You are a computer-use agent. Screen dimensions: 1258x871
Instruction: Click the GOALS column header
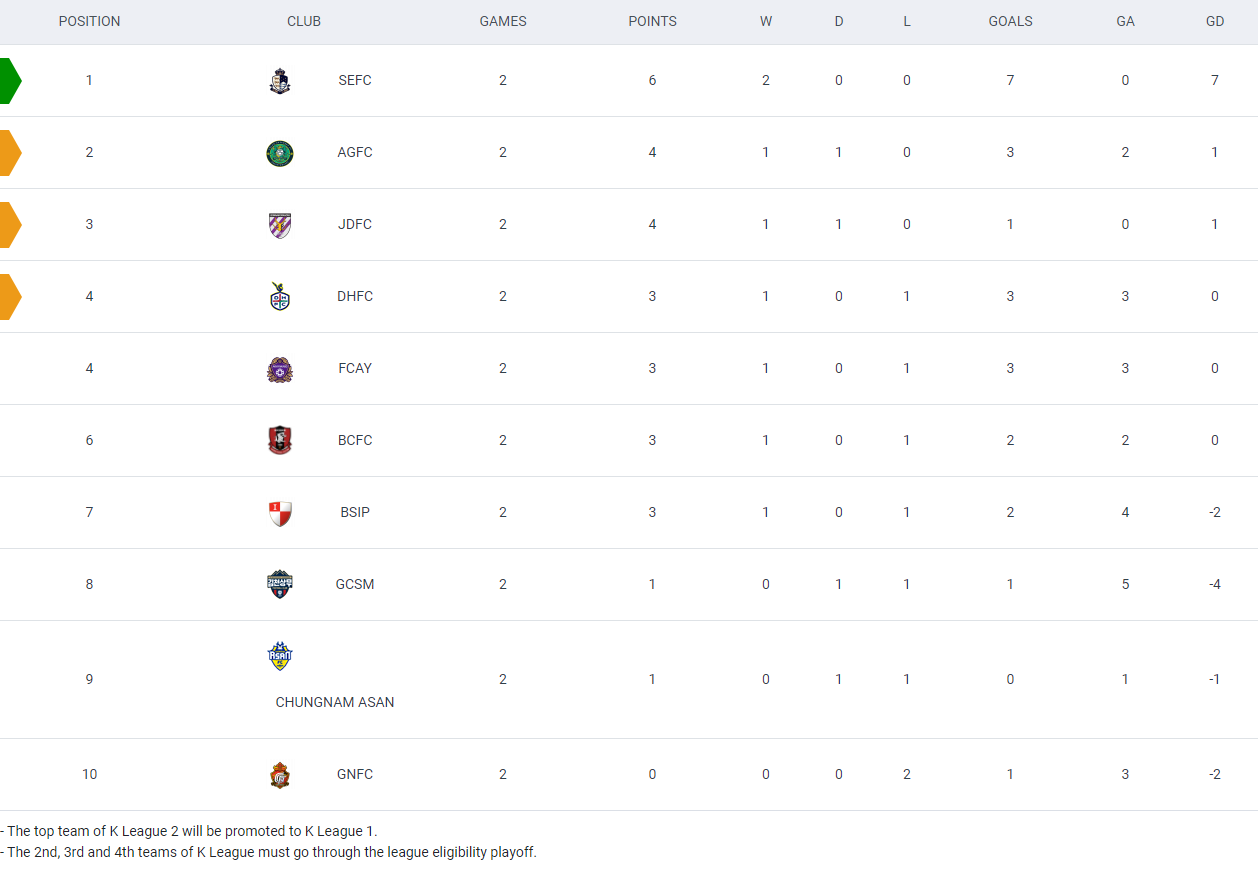pyautogui.click(x=1010, y=21)
